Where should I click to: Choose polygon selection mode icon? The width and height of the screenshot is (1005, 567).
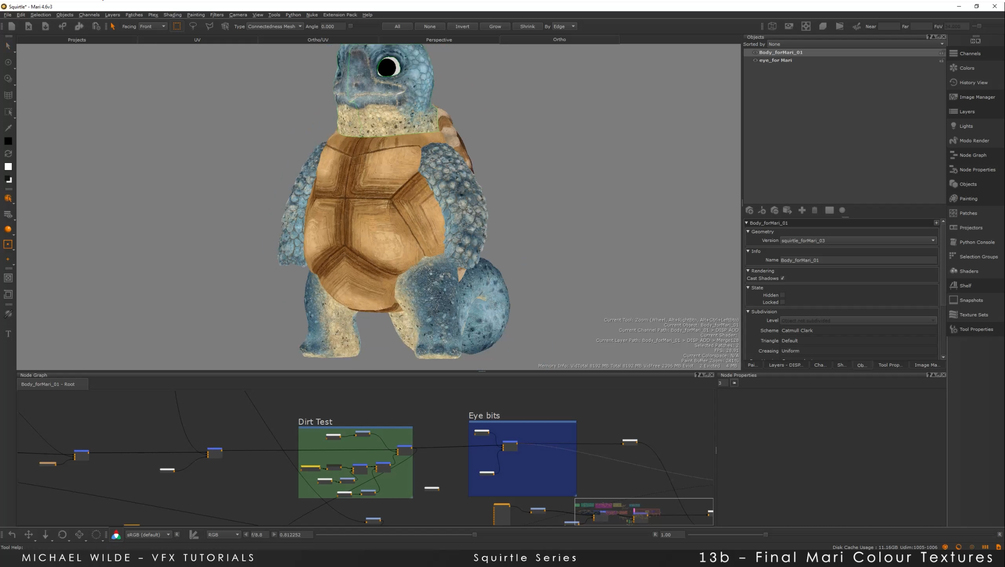point(209,26)
